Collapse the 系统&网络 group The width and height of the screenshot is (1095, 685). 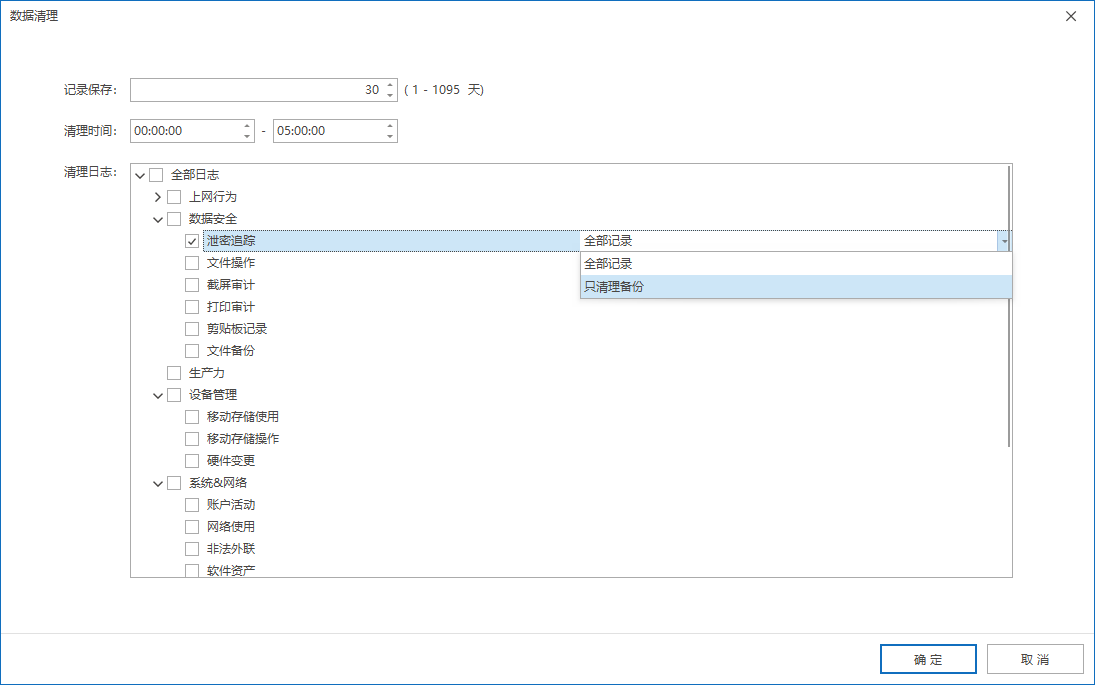click(x=158, y=483)
